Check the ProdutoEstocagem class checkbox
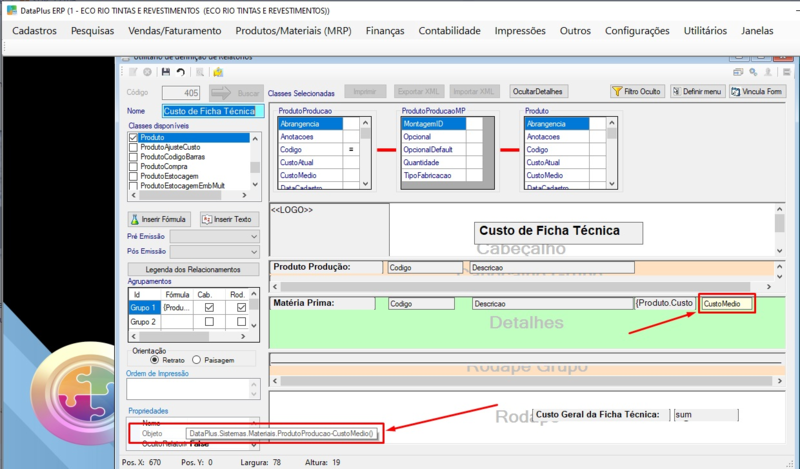Screen dimensions: 800x469 134,176
